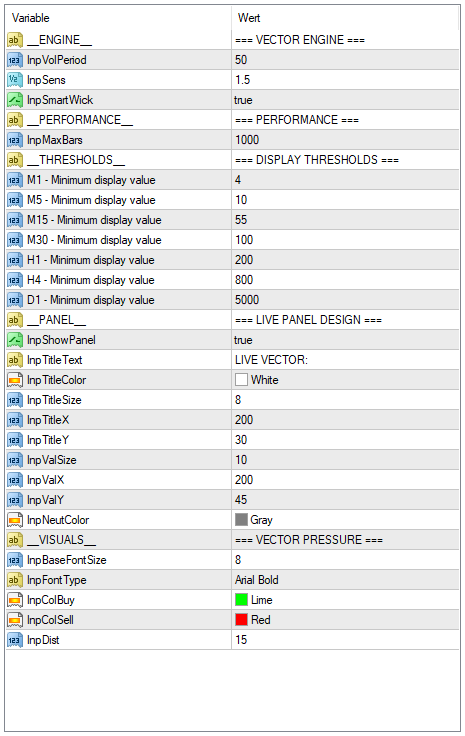Select the 'M30 - Minimum display value' row label
Screen dimensions: 465x736
click(94, 240)
